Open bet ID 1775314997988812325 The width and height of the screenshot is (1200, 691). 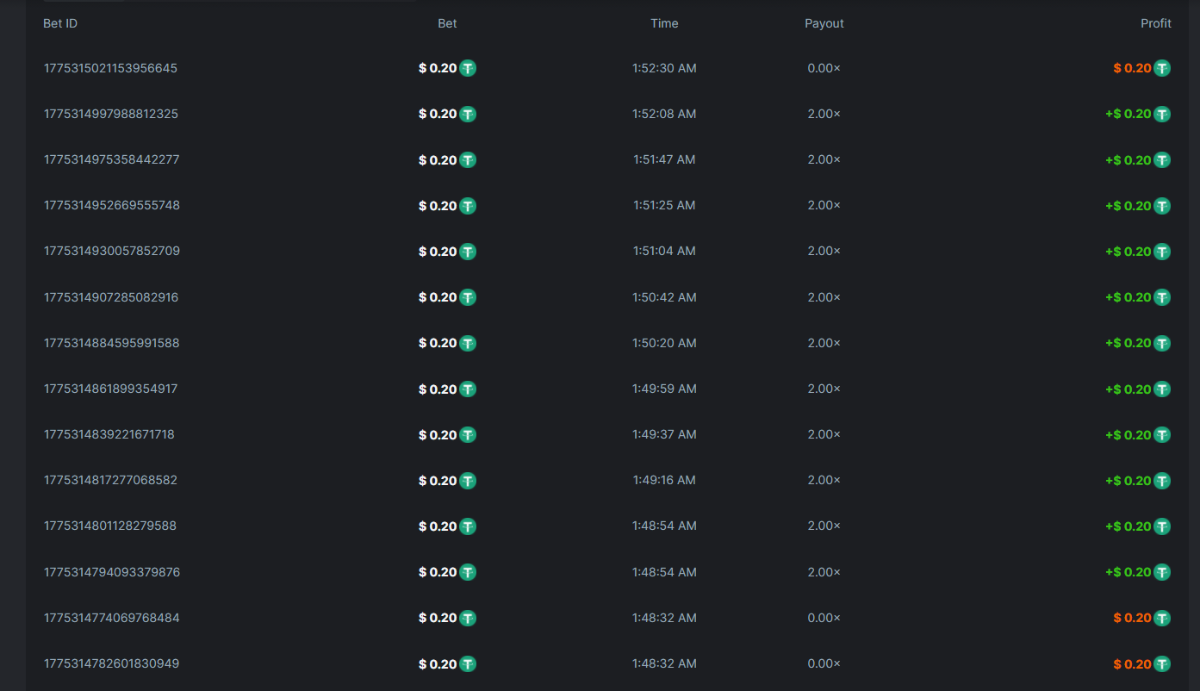110,114
